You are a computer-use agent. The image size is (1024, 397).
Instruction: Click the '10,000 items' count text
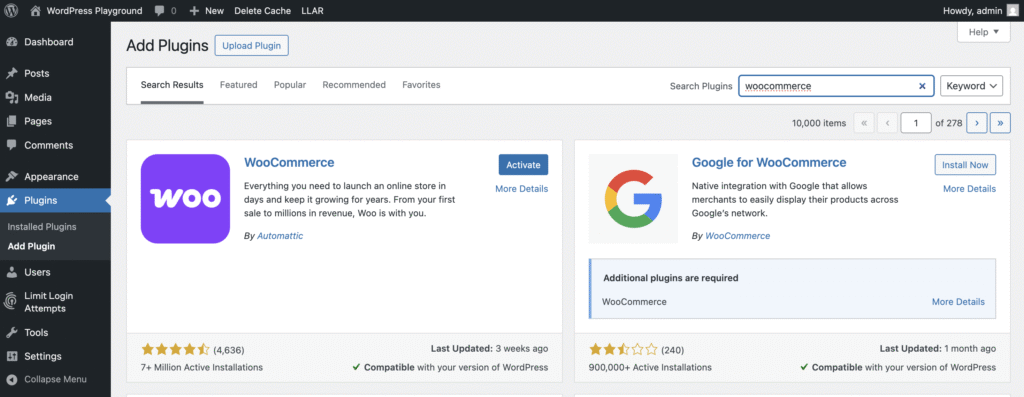tap(819, 123)
